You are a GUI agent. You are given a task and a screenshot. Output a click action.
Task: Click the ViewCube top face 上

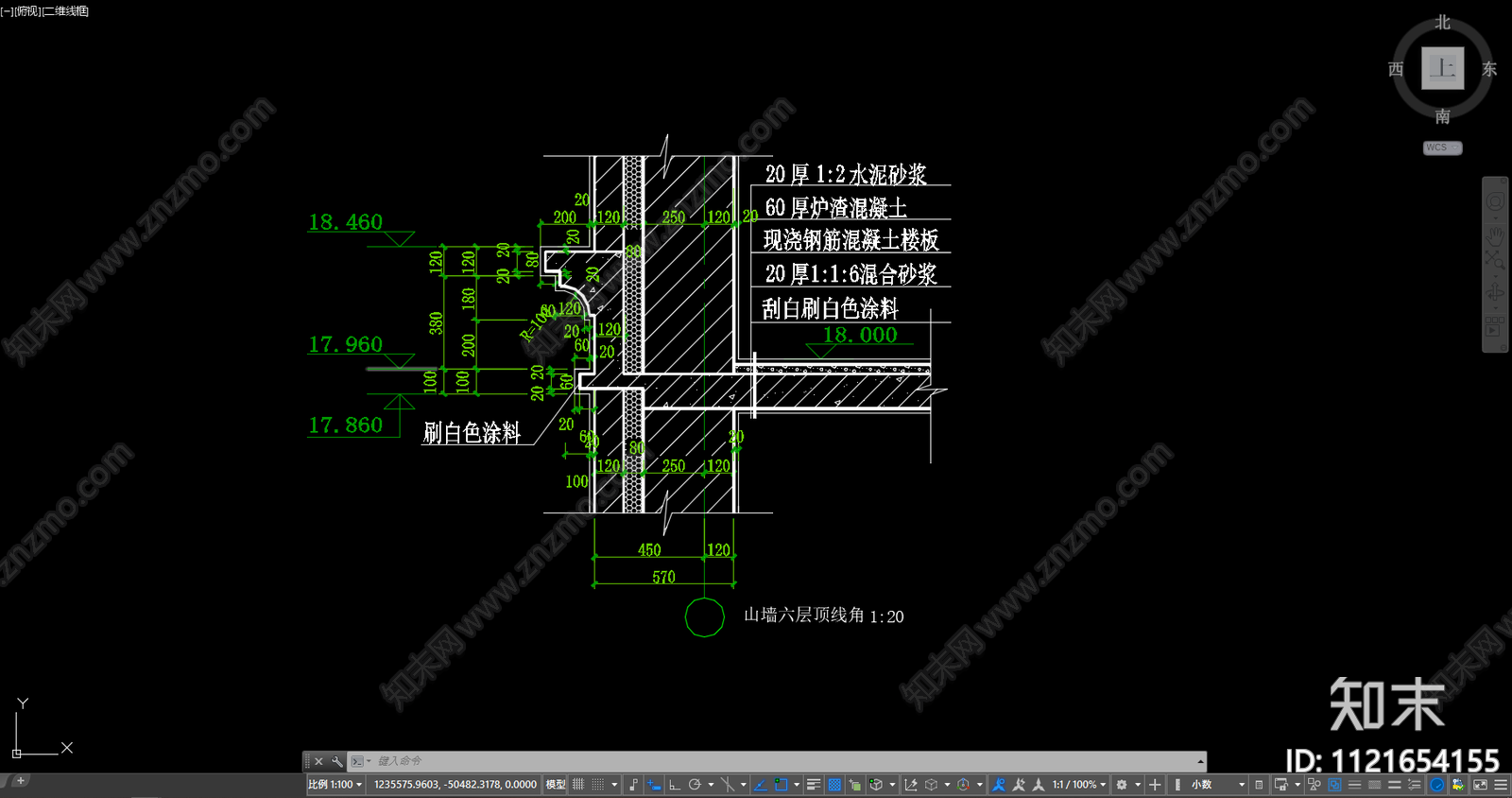point(1442,68)
